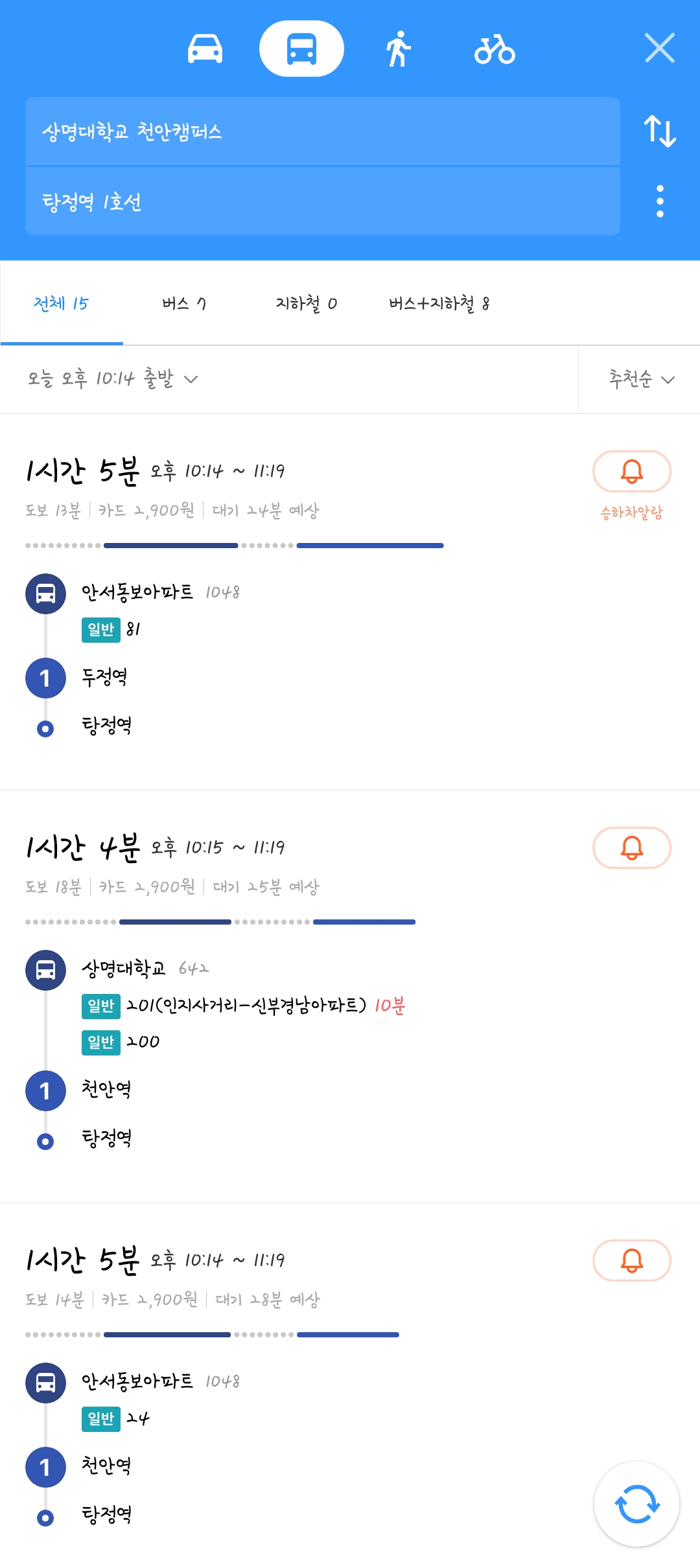This screenshot has width=700, height=1568.
Task: Toggle ride alarm for first route
Action: (x=631, y=472)
